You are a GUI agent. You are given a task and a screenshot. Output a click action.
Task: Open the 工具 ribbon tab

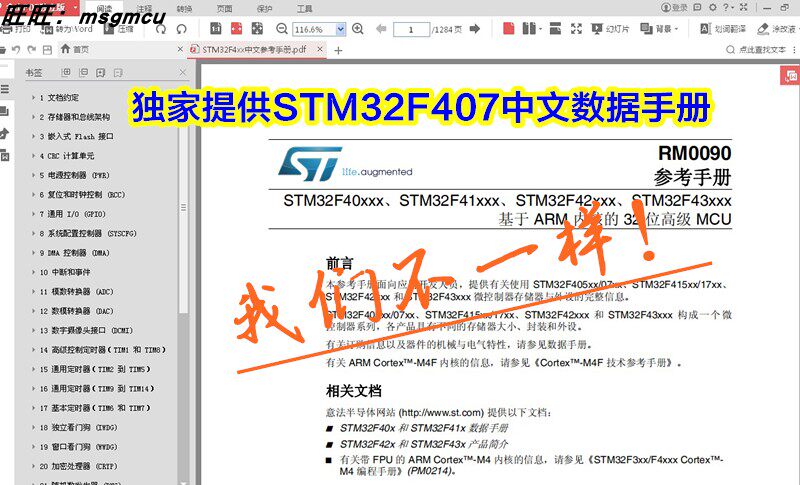[305, 9]
